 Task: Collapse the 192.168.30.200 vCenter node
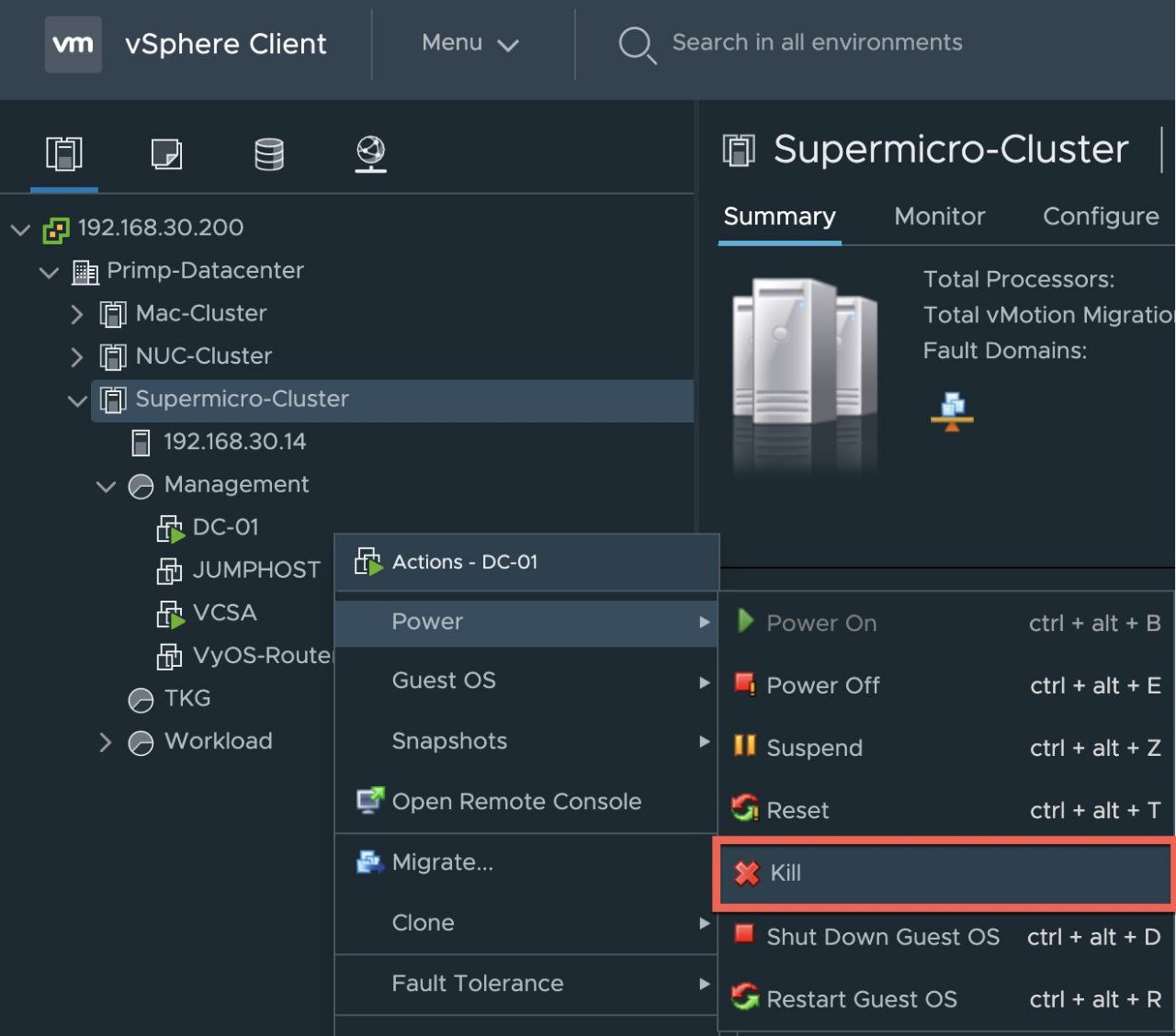(x=20, y=229)
